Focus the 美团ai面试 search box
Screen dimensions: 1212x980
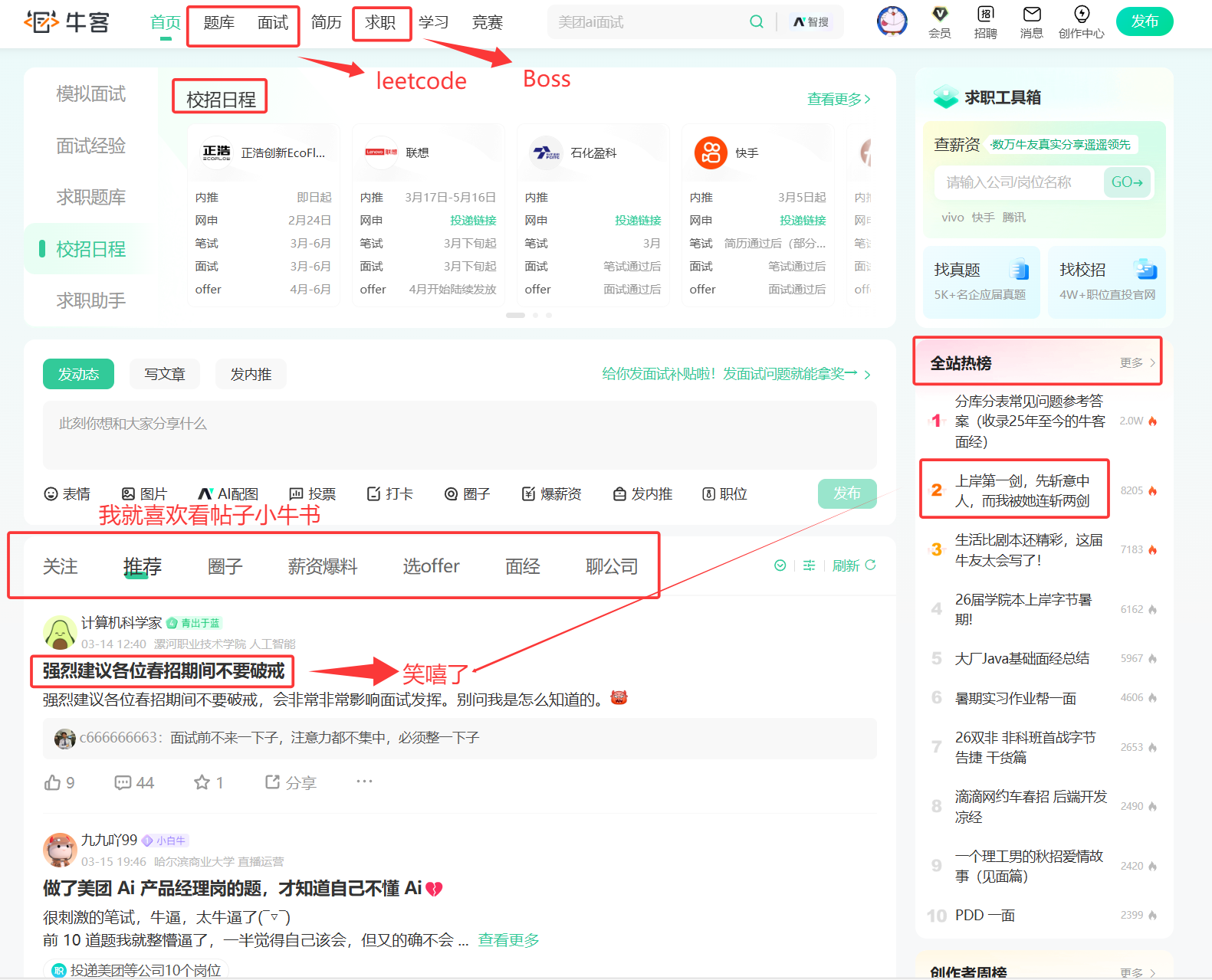(649, 22)
